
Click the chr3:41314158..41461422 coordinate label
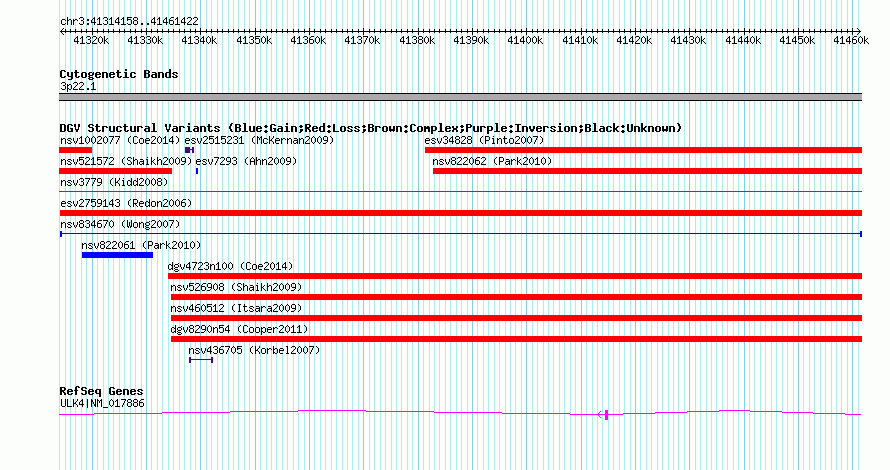coord(129,21)
